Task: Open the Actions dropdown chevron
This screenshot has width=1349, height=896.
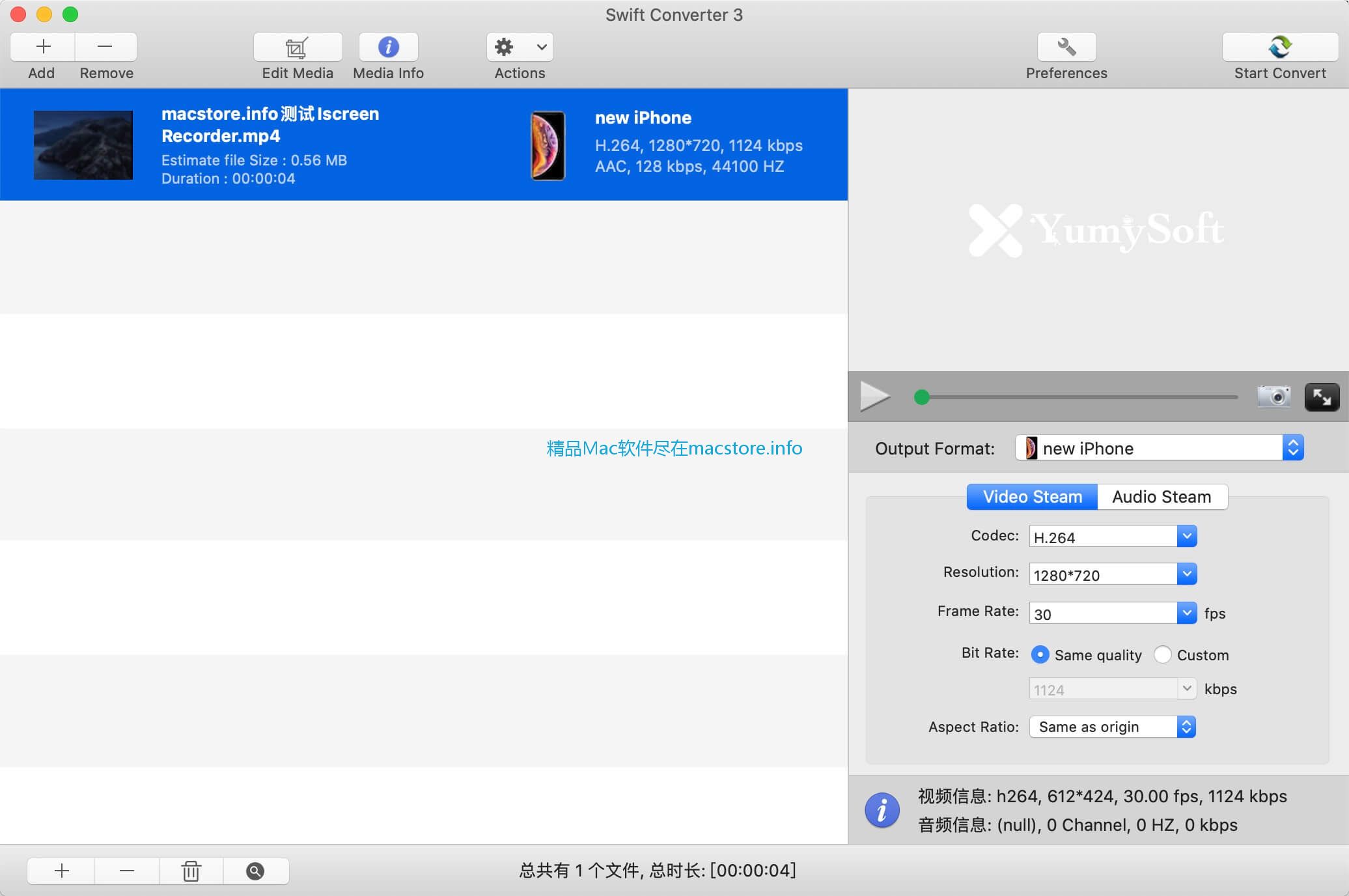Action: coord(541,46)
